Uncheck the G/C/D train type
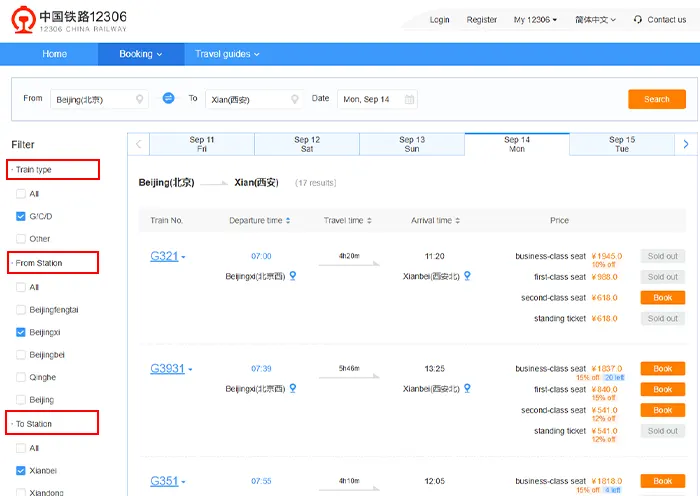This screenshot has height=496, width=700. [x=21, y=217]
